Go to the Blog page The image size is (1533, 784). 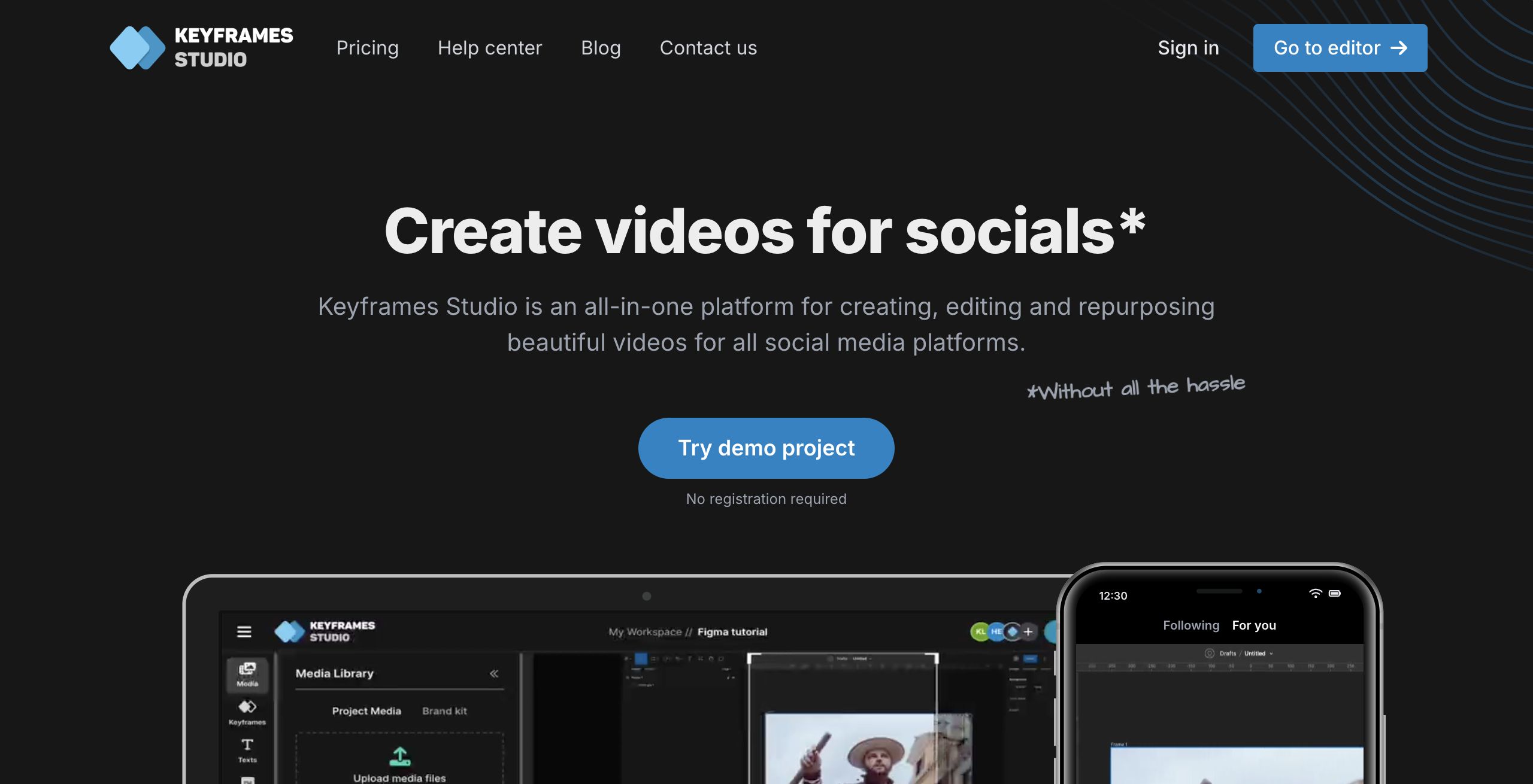[601, 48]
